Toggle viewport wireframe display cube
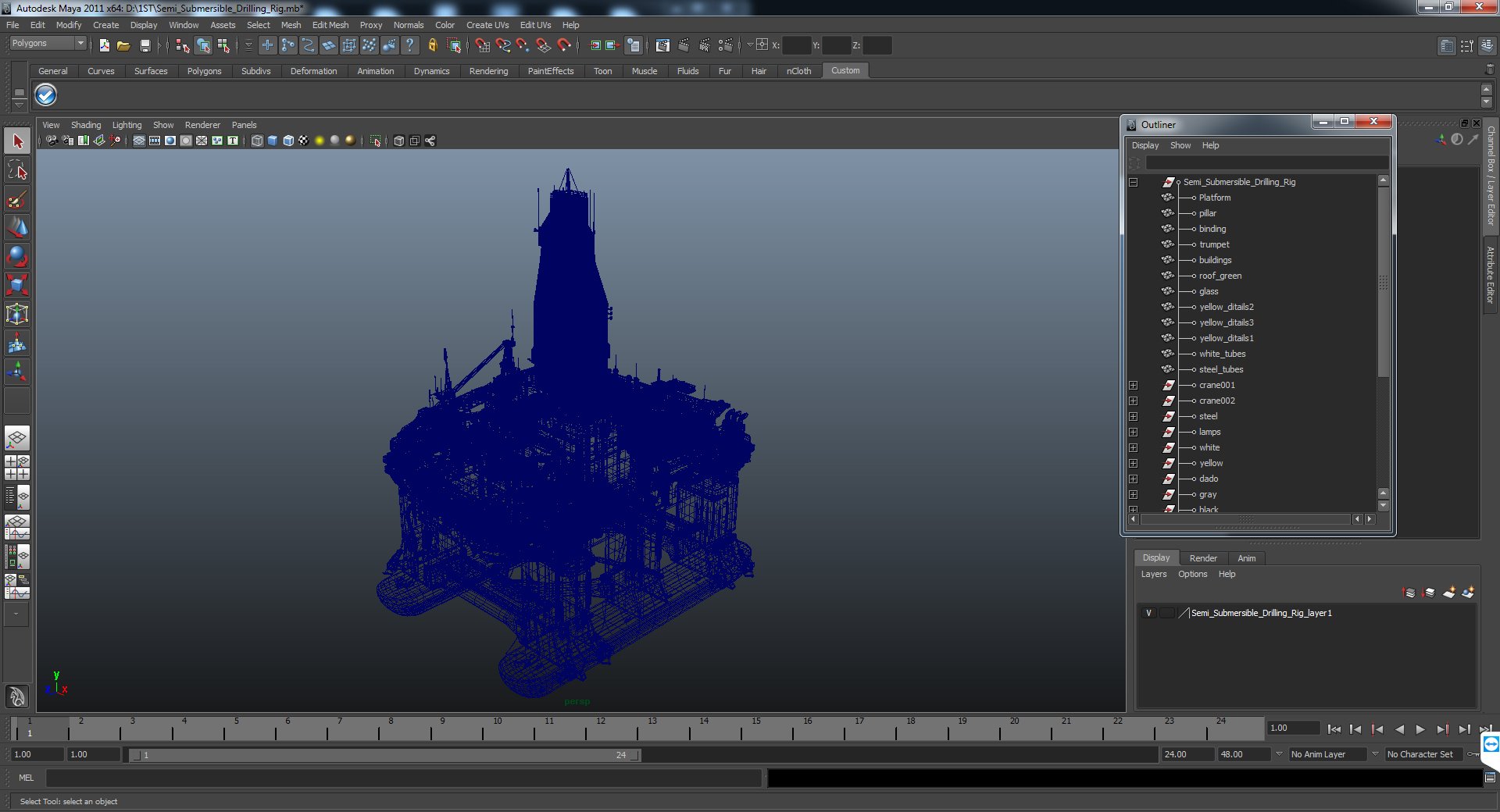 [x=257, y=141]
